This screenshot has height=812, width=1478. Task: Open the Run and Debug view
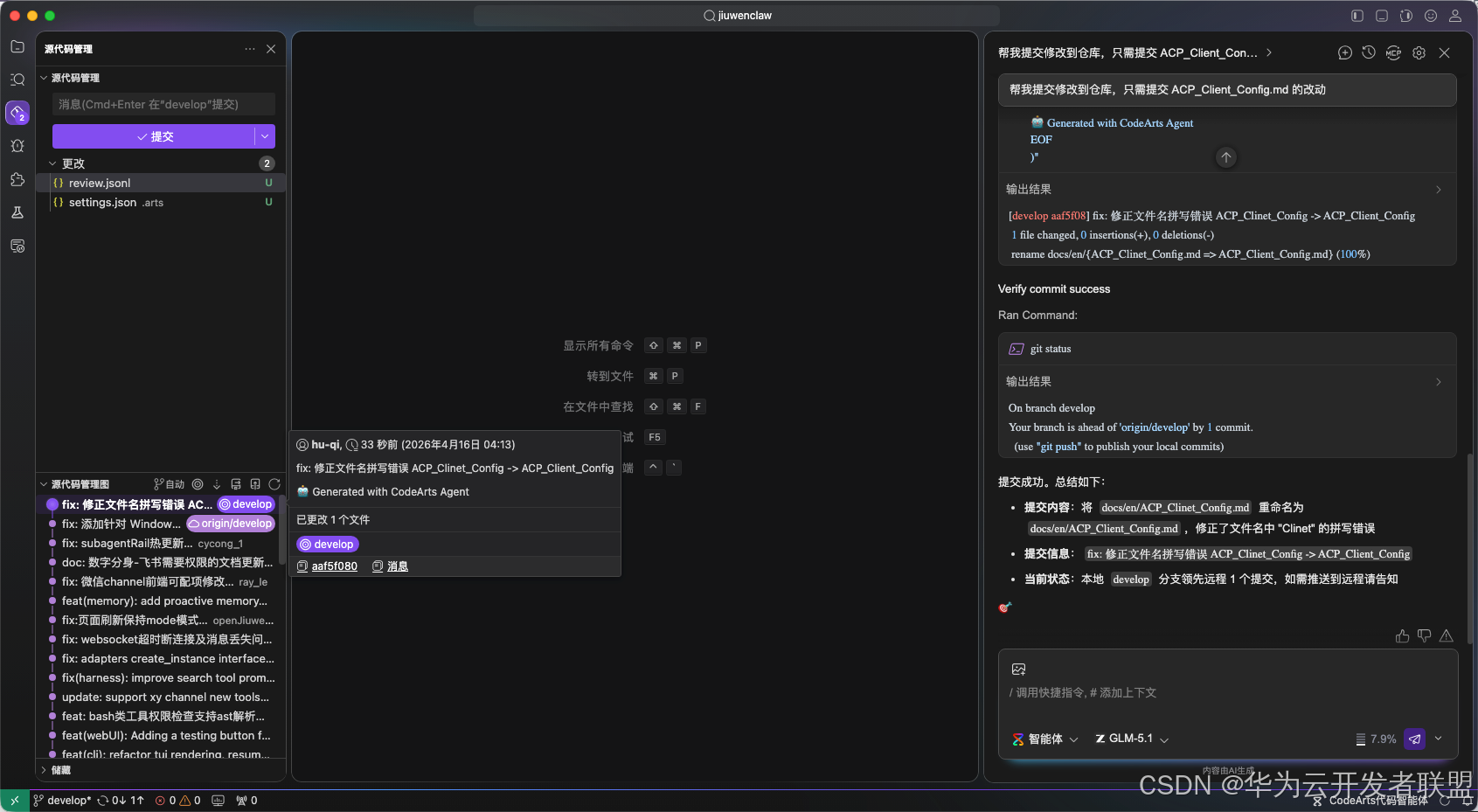pos(17,146)
